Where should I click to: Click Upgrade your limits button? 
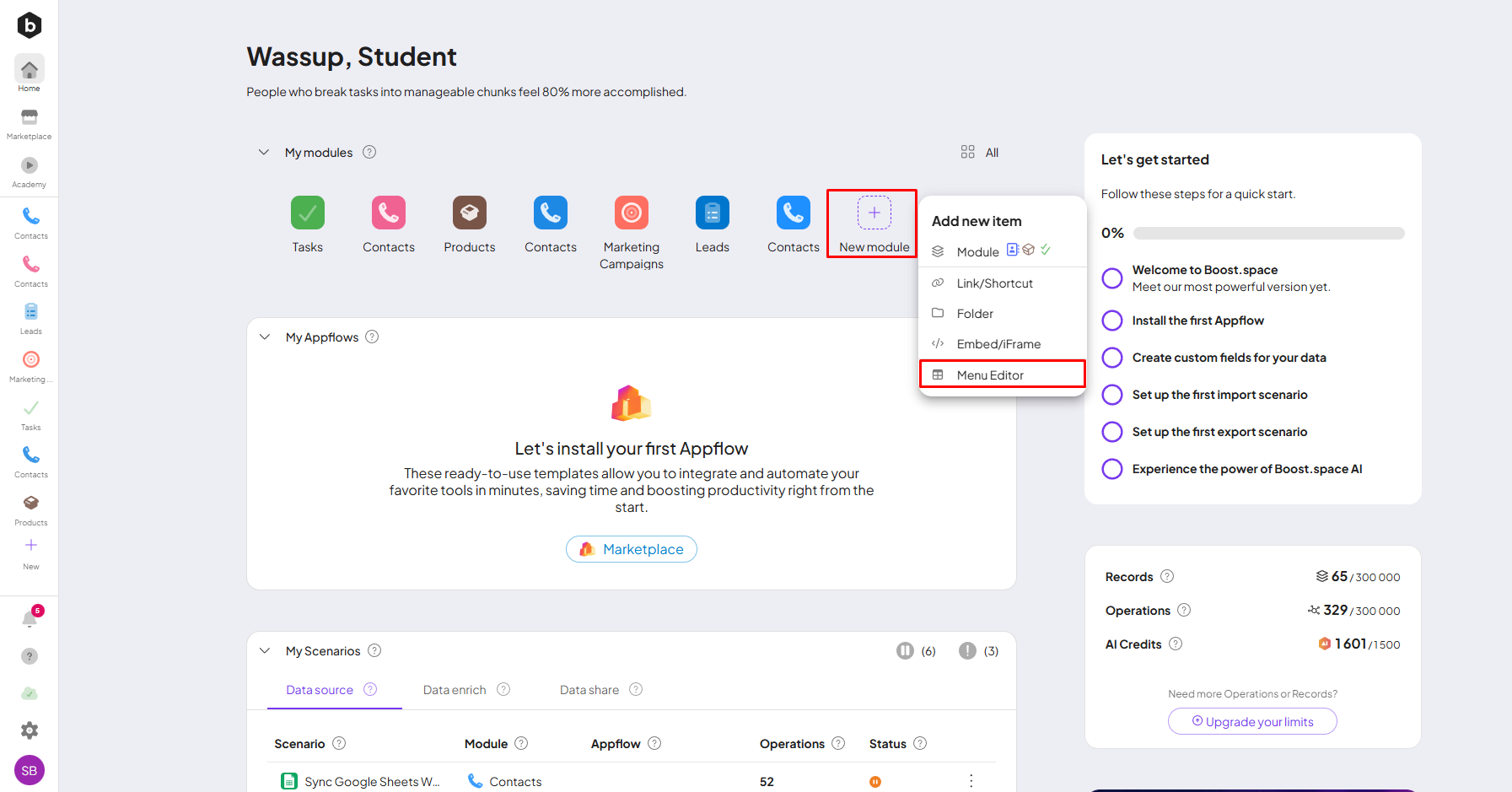point(1252,722)
